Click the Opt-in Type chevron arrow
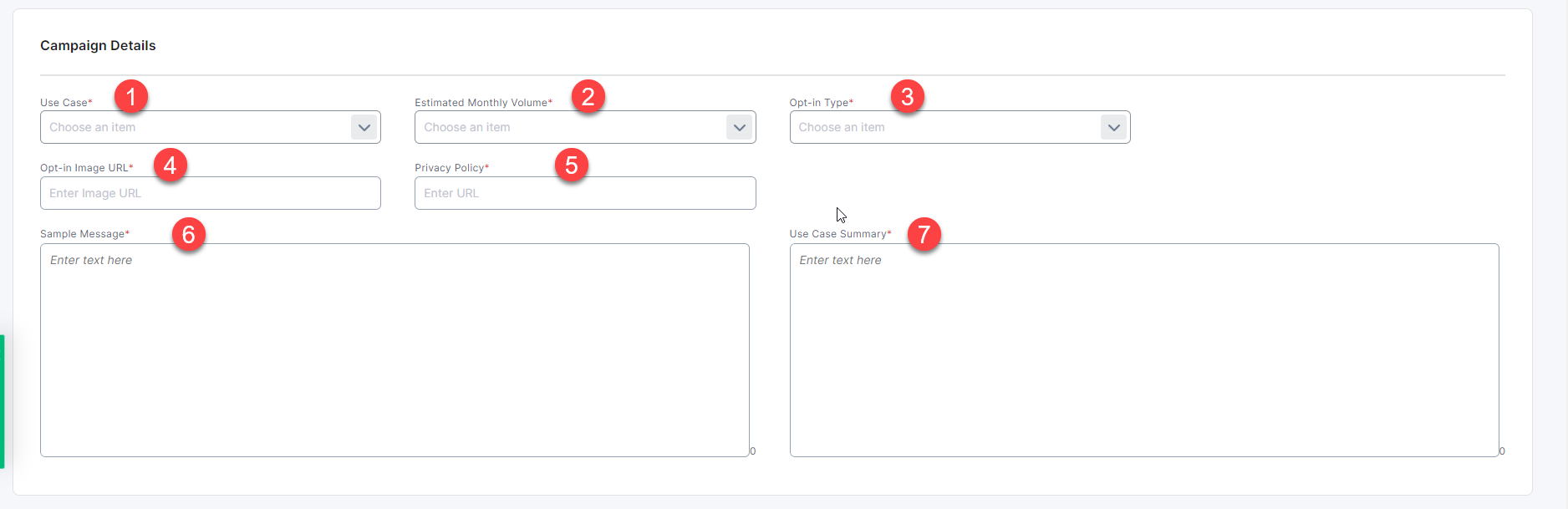The image size is (1568, 509). coord(1113,128)
